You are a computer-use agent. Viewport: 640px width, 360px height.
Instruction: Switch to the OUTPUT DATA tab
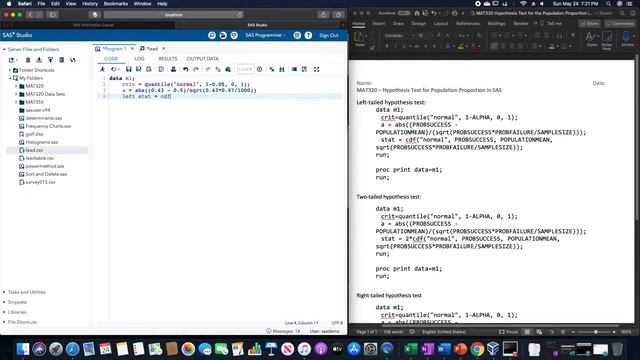202,59
